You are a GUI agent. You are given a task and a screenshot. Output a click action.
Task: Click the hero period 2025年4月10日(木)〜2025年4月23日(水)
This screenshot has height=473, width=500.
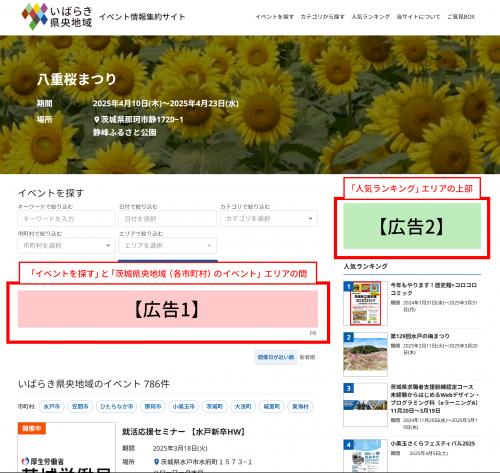(166, 104)
